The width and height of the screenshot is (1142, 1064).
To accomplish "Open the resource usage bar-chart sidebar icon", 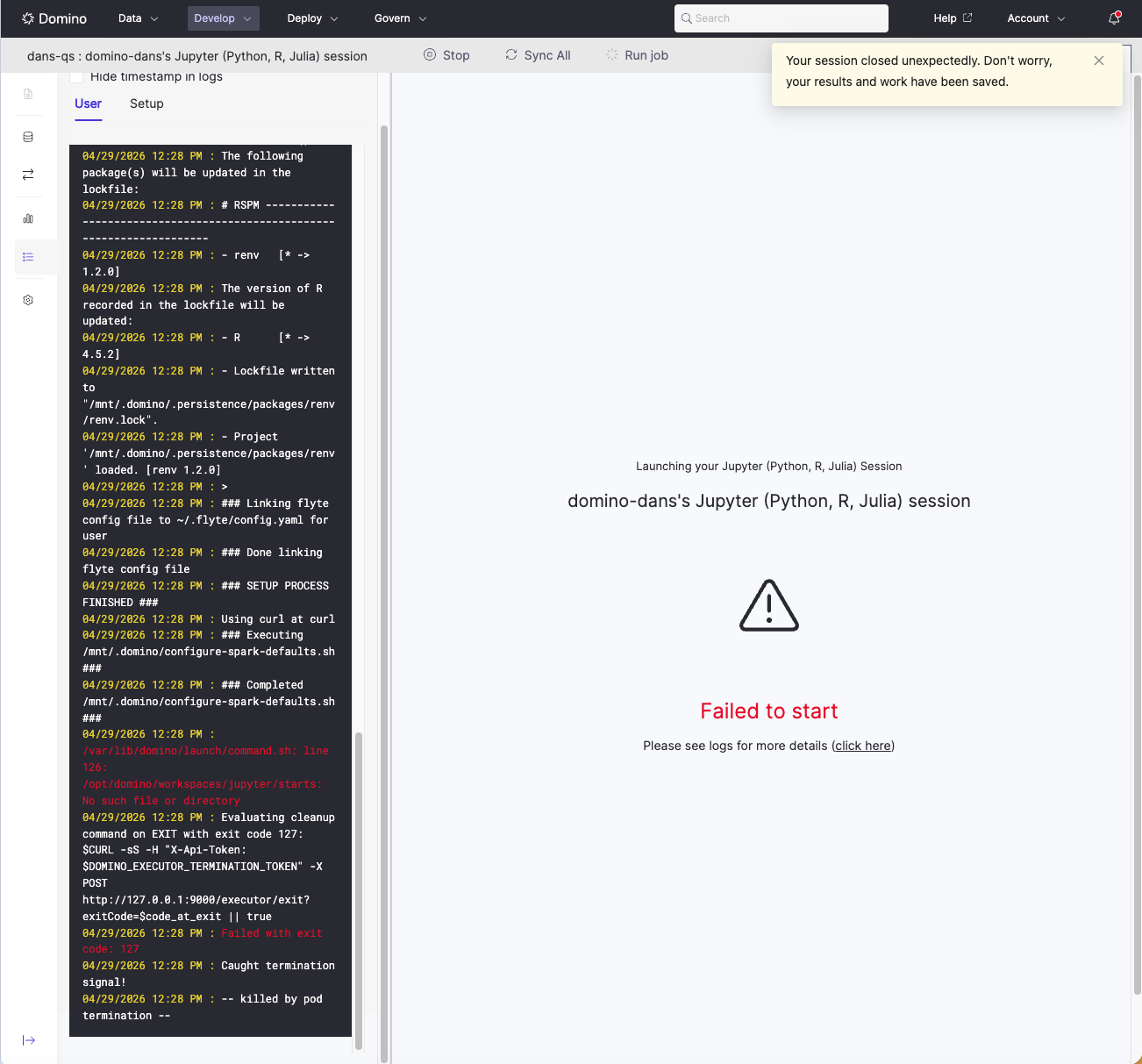I will pos(28,218).
